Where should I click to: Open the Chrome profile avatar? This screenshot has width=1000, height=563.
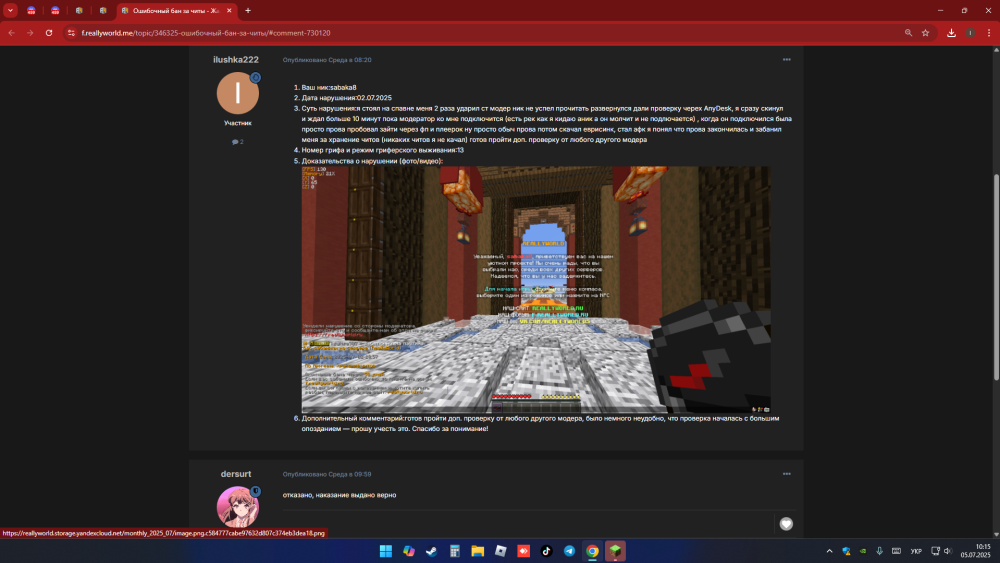click(x=970, y=33)
